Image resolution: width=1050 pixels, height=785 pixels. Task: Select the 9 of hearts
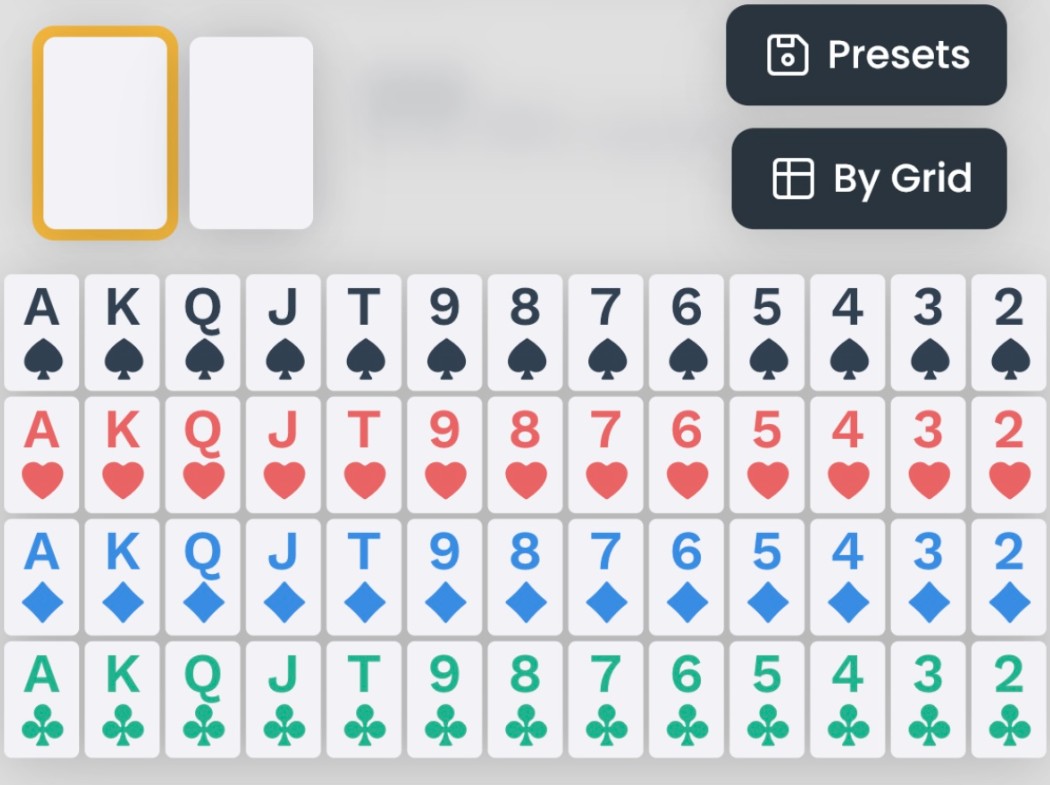point(445,455)
